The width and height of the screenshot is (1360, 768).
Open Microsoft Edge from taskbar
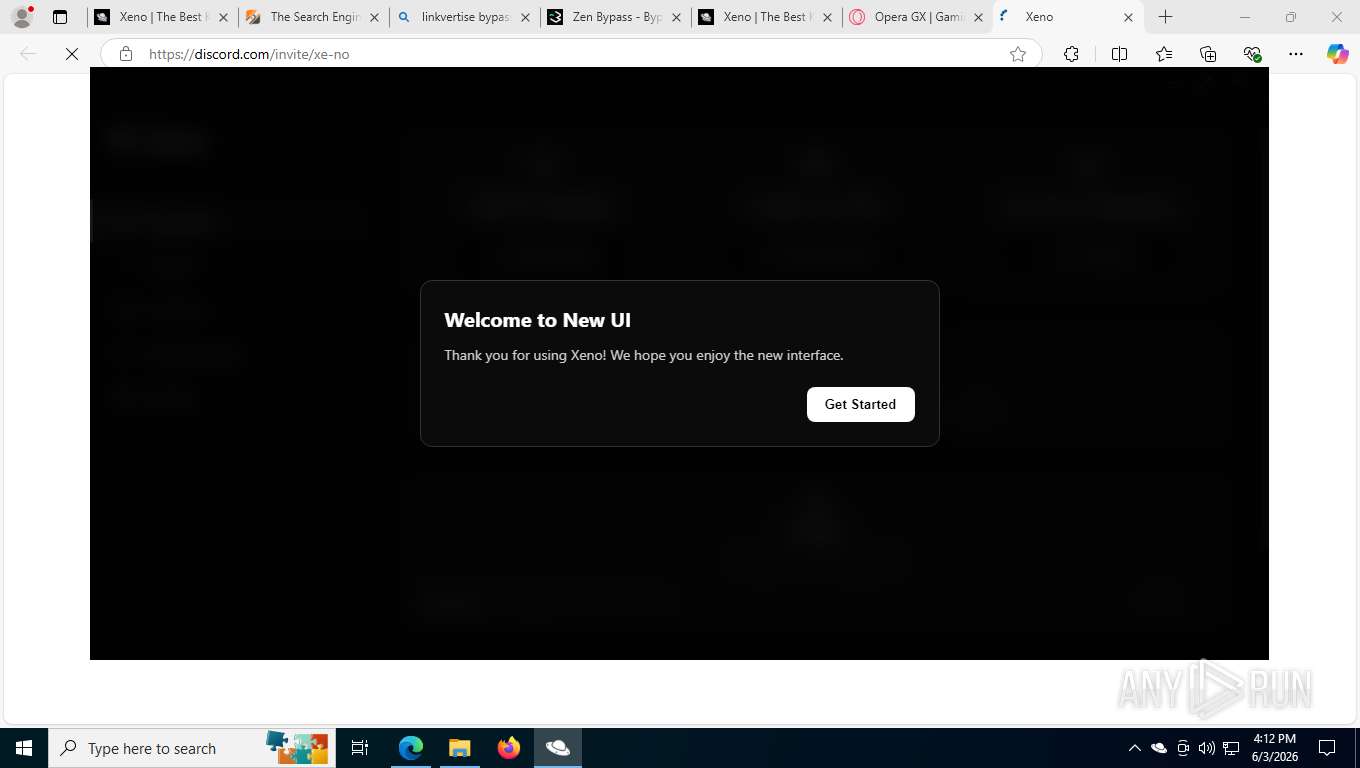tap(411, 748)
